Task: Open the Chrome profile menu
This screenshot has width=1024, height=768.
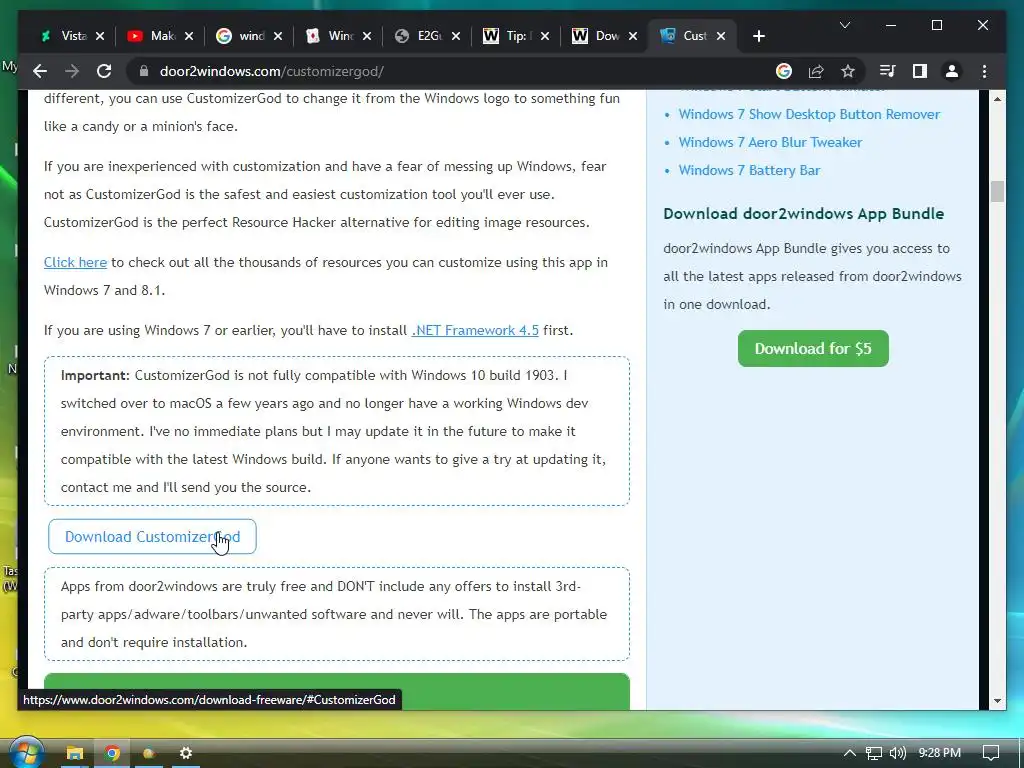Action: [x=952, y=71]
